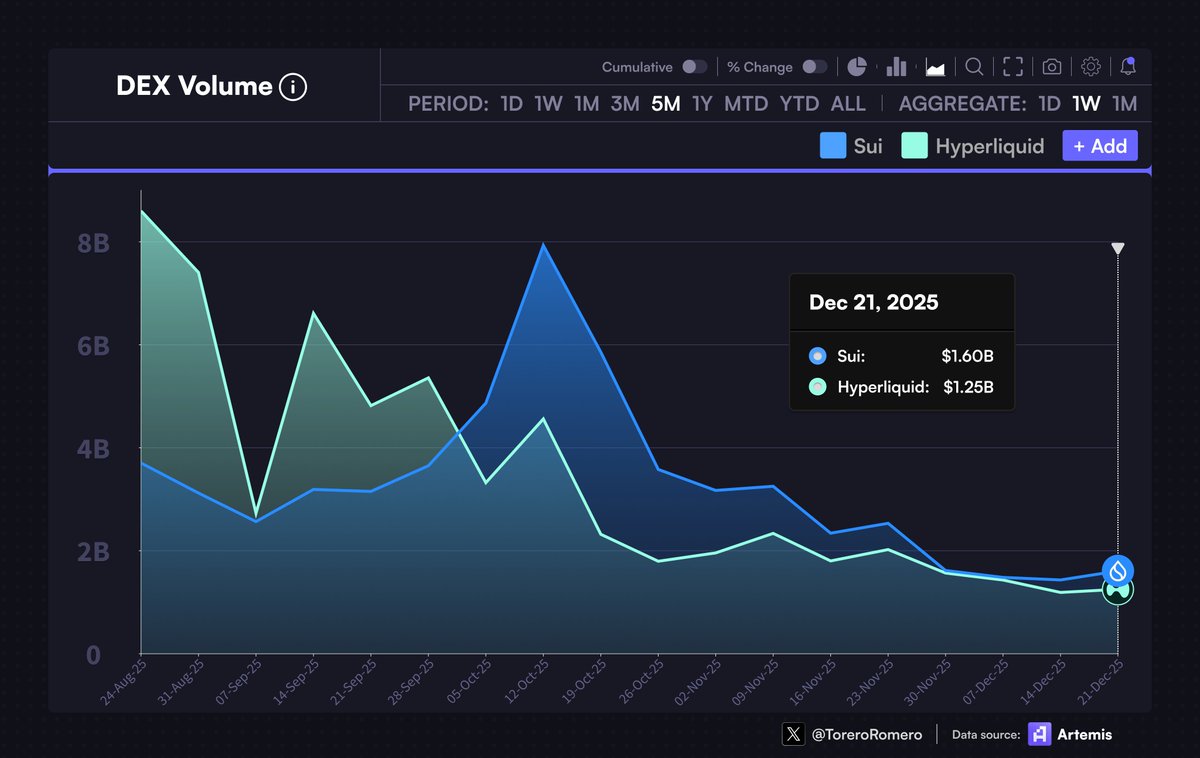Select the bar chart icon
Screen dimensions: 1200x758
tap(896, 67)
